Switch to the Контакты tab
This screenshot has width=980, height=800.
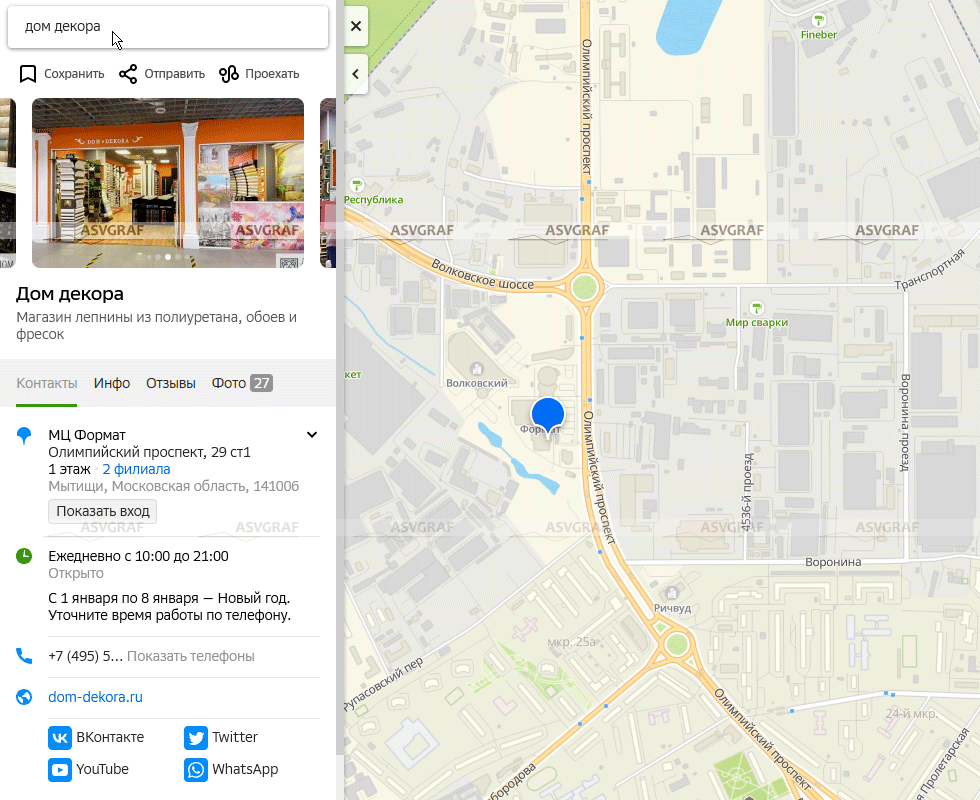pos(47,383)
